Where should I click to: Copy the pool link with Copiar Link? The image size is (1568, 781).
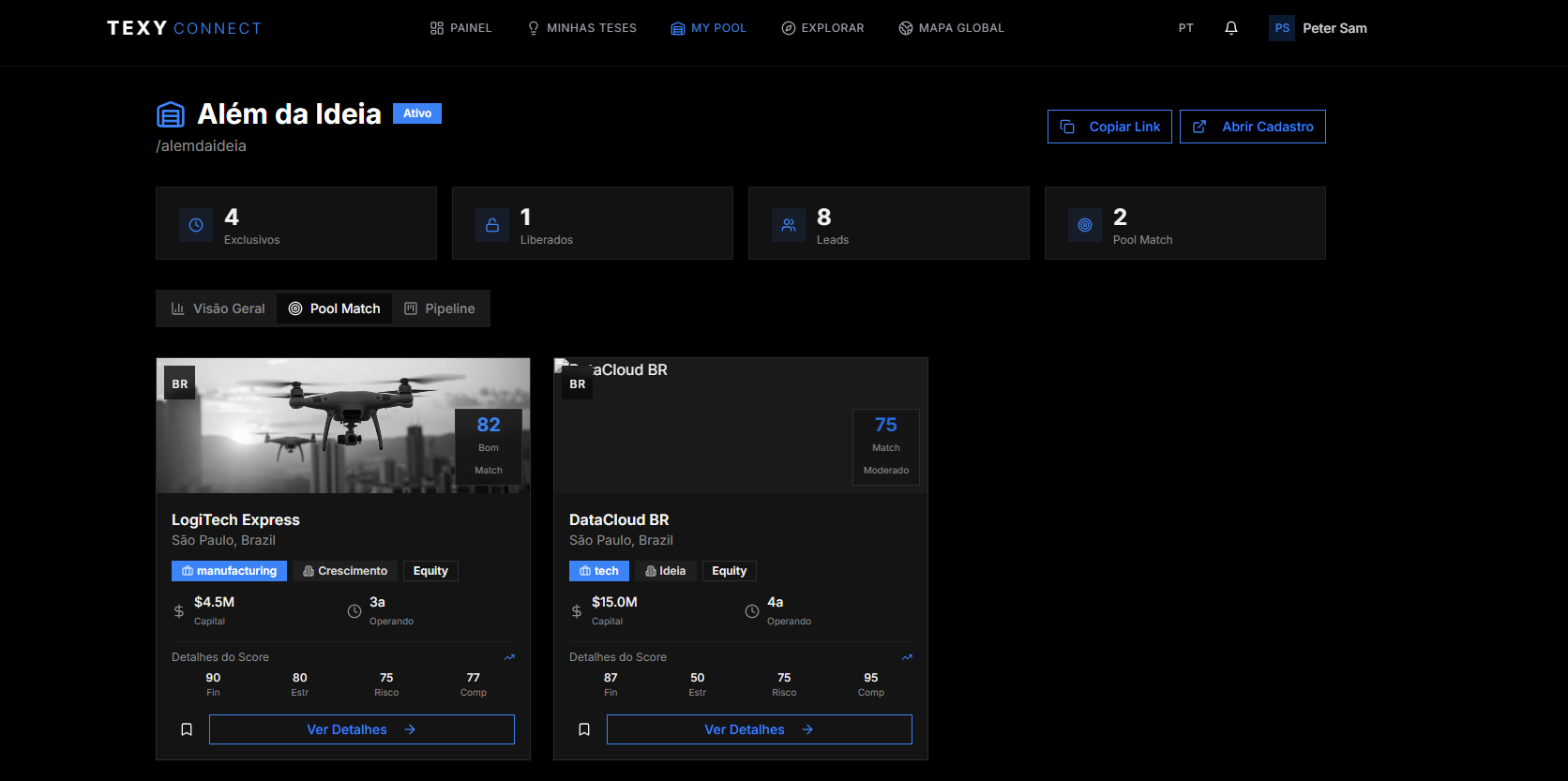[x=1109, y=127]
